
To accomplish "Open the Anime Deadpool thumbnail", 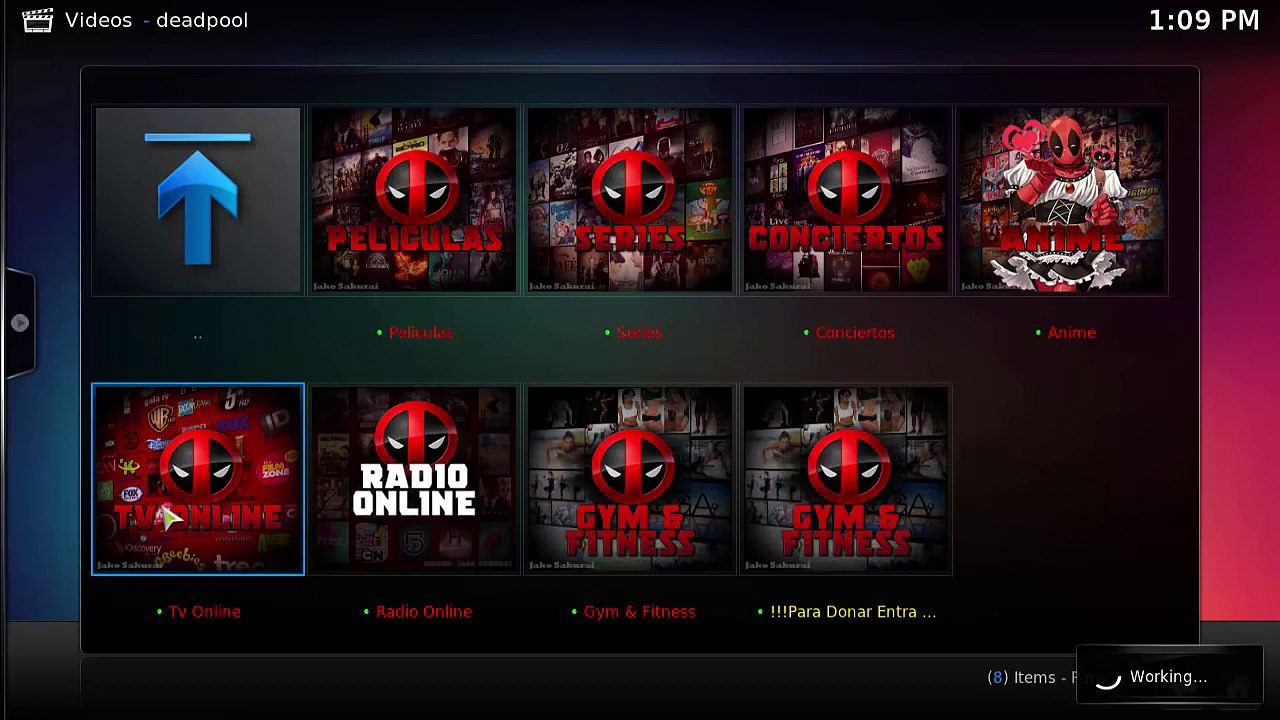I will (x=1062, y=200).
